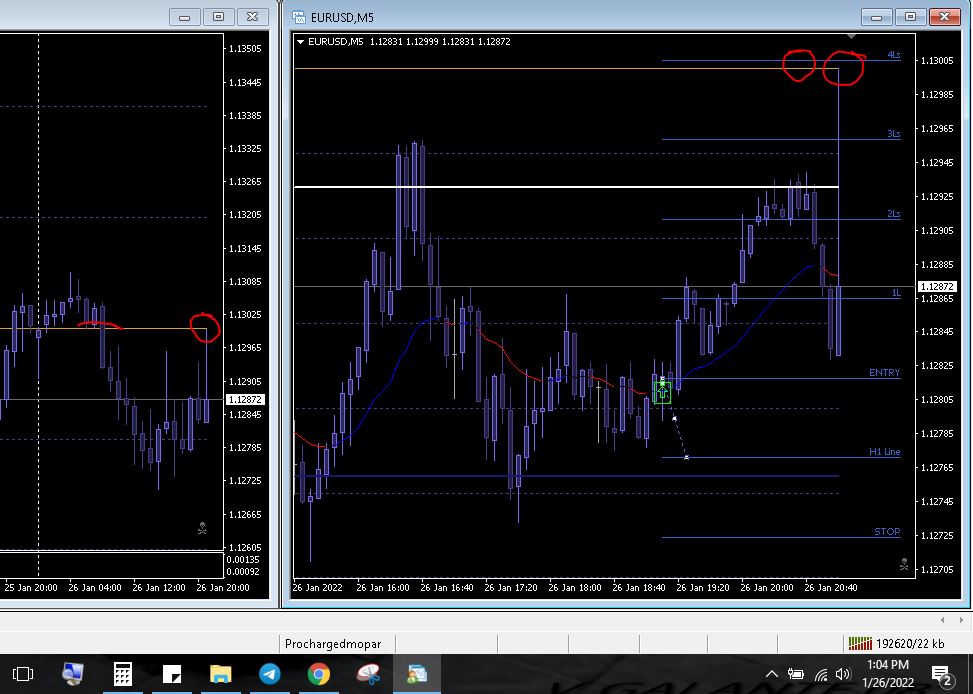Screen dimensions: 973x694
Task: Open the notification center icon
Action: (x=941, y=675)
